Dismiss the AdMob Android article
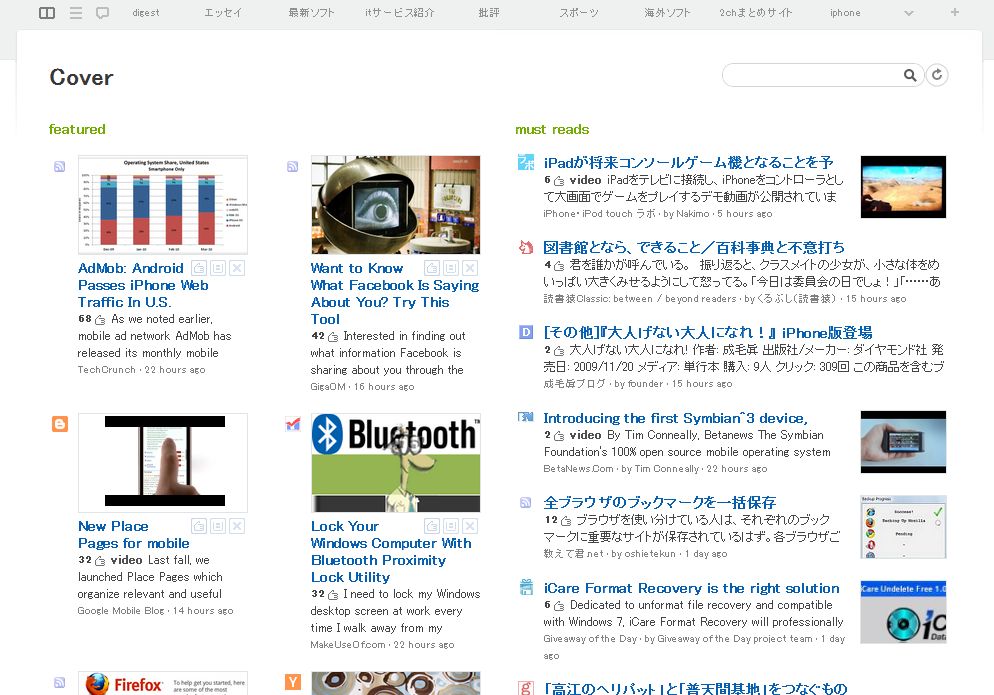The image size is (994, 695). pyautogui.click(x=237, y=268)
